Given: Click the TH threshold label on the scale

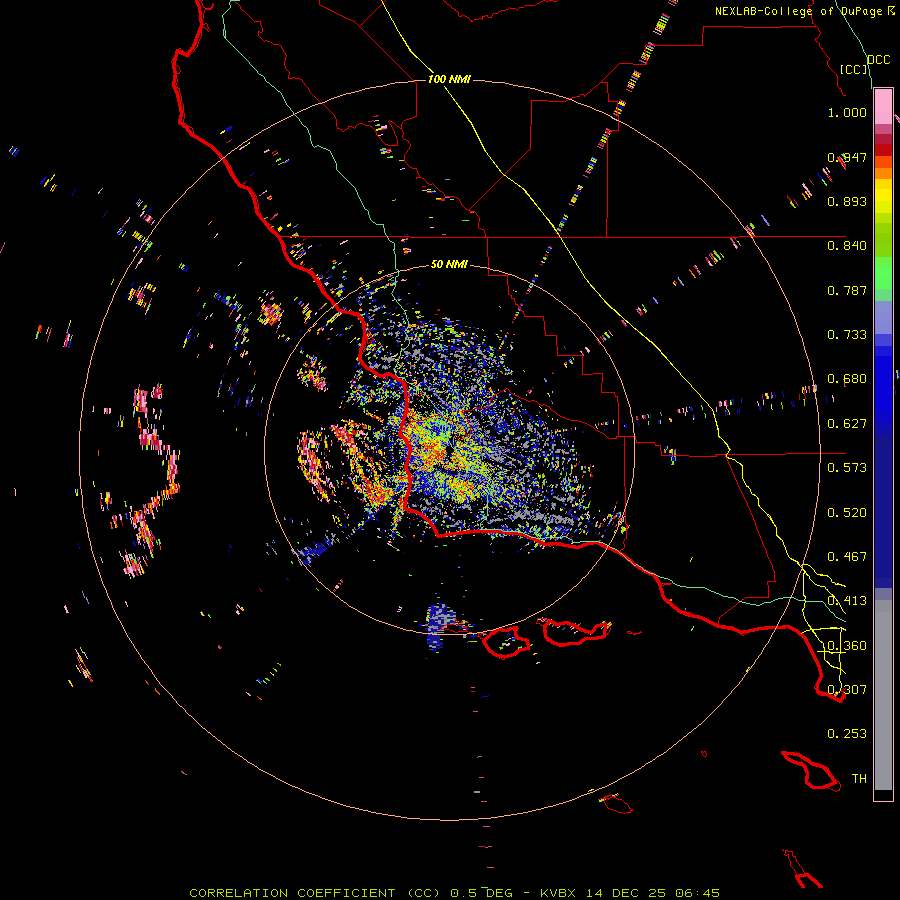Looking at the screenshot, I should coord(859,779).
